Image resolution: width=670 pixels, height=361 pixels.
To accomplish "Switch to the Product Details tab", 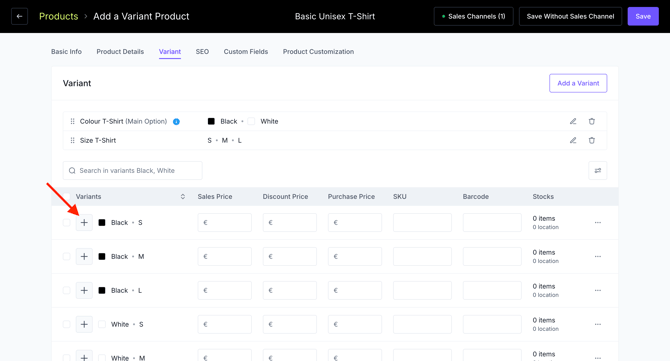I will pyautogui.click(x=120, y=52).
